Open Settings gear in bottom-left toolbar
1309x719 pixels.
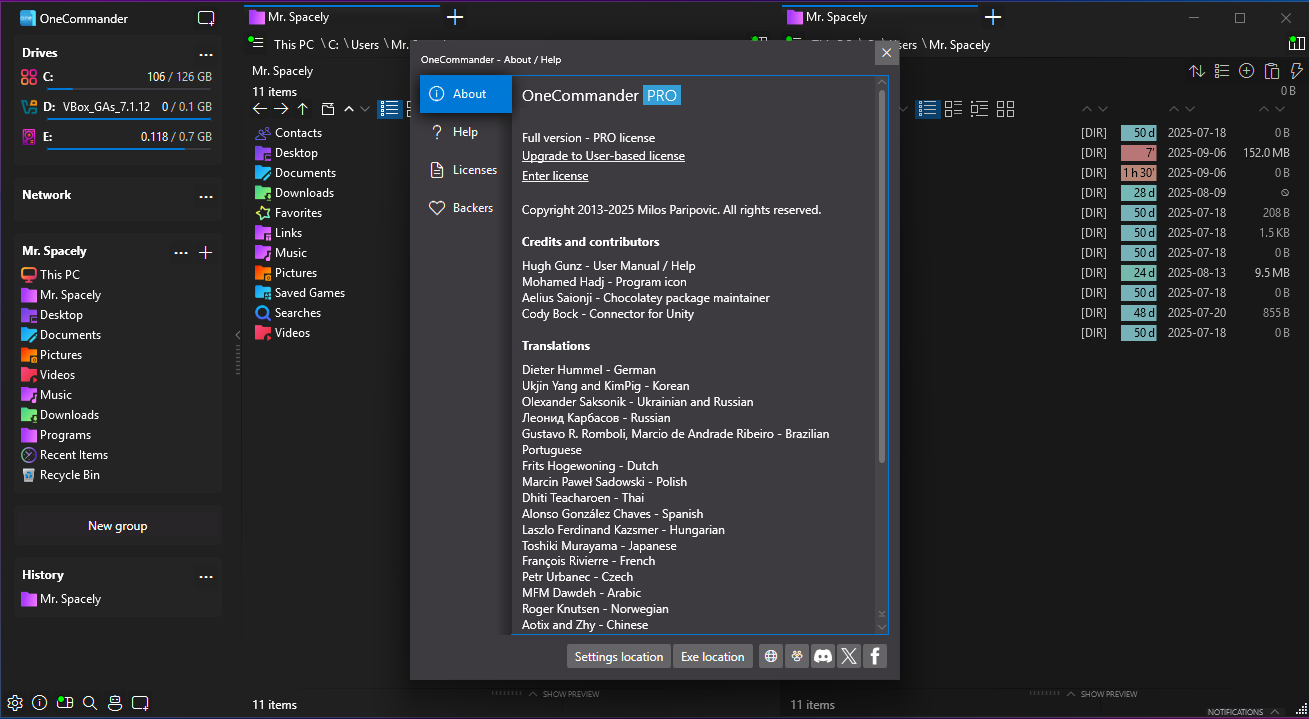(15, 702)
